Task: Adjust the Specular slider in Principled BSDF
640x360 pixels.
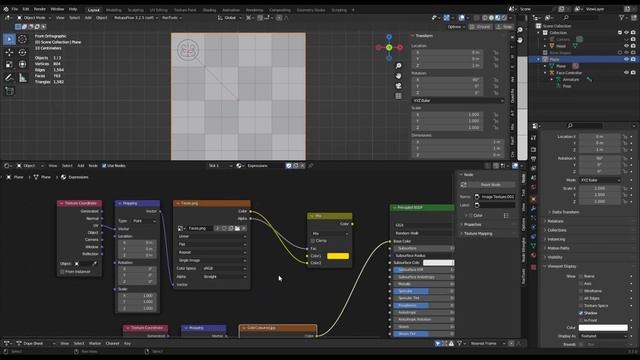Action: (x=424, y=291)
